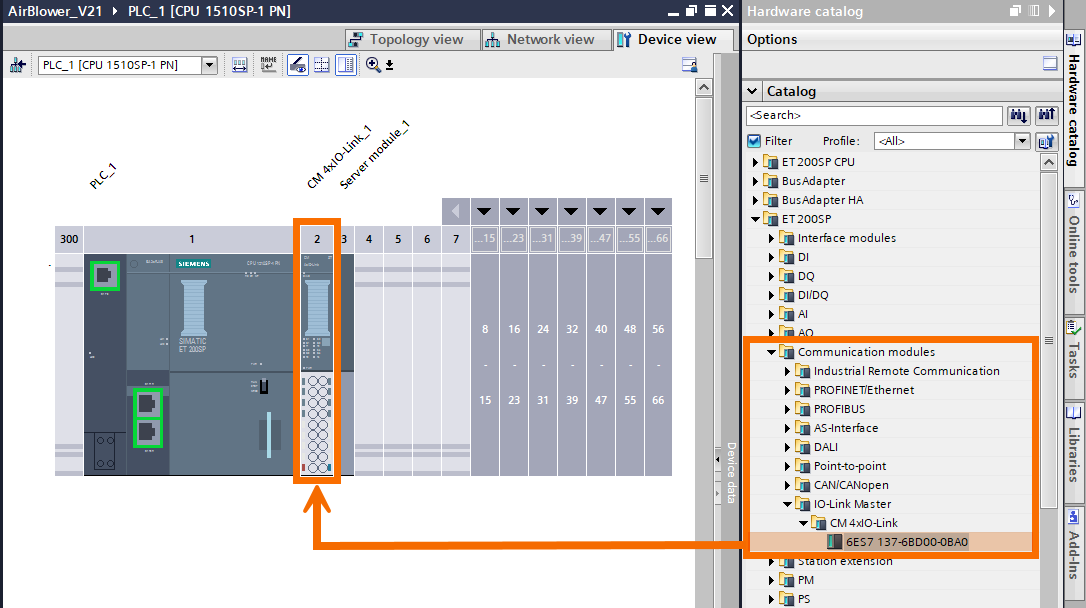This screenshot has width=1086, height=608.
Task: Click the catalog options view toggle icon
Action: coord(1050,64)
